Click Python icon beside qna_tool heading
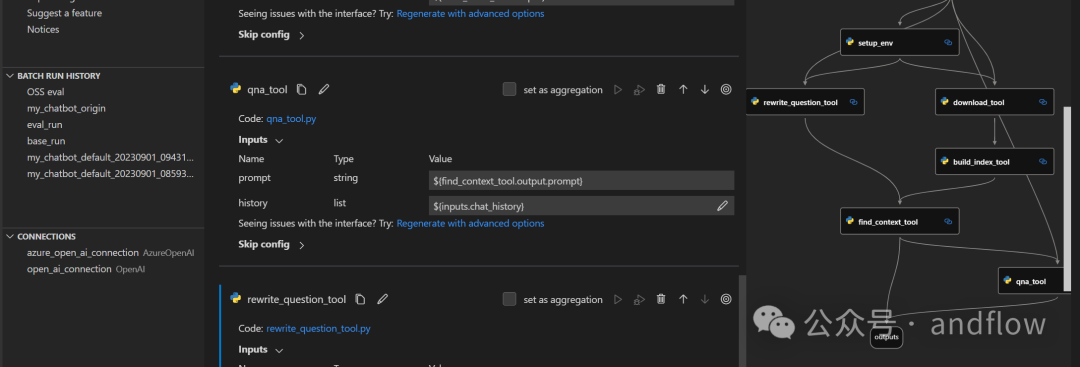This screenshot has width=1080, height=367. pyautogui.click(x=236, y=88)
